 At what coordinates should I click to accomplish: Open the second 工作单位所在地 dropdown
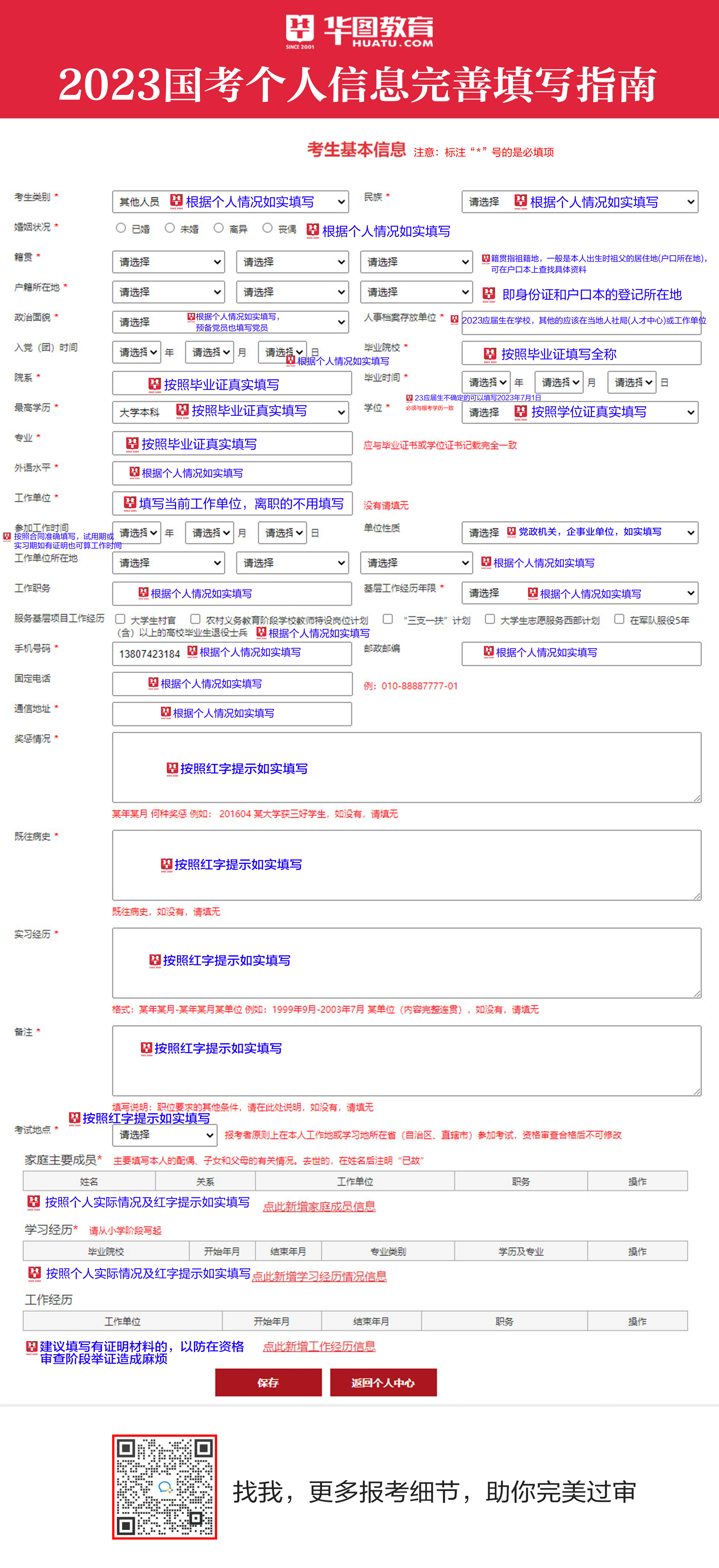click(293, 563)
